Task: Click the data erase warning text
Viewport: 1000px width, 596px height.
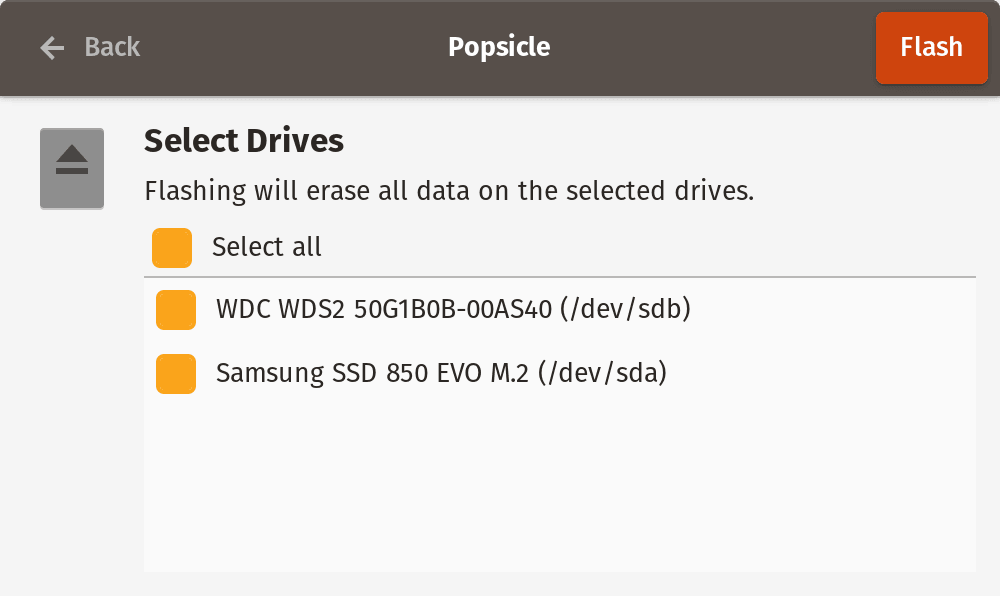Action: point(449,191)
